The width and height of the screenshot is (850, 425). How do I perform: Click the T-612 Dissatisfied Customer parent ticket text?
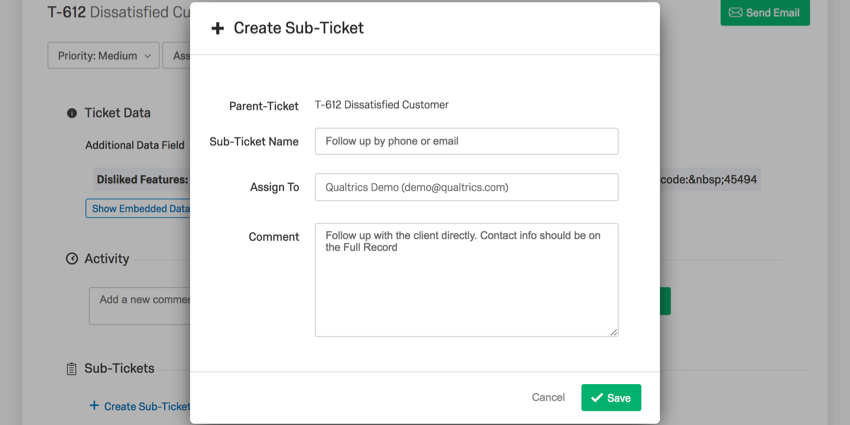click(x=382, y=105)
